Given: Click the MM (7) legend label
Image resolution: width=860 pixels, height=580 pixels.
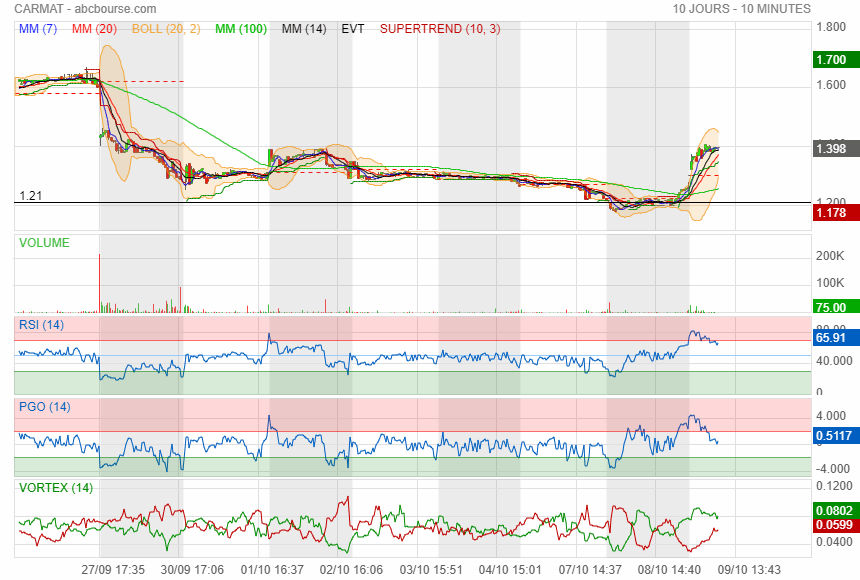Looking at the screenshot, I should click(39, 29).
